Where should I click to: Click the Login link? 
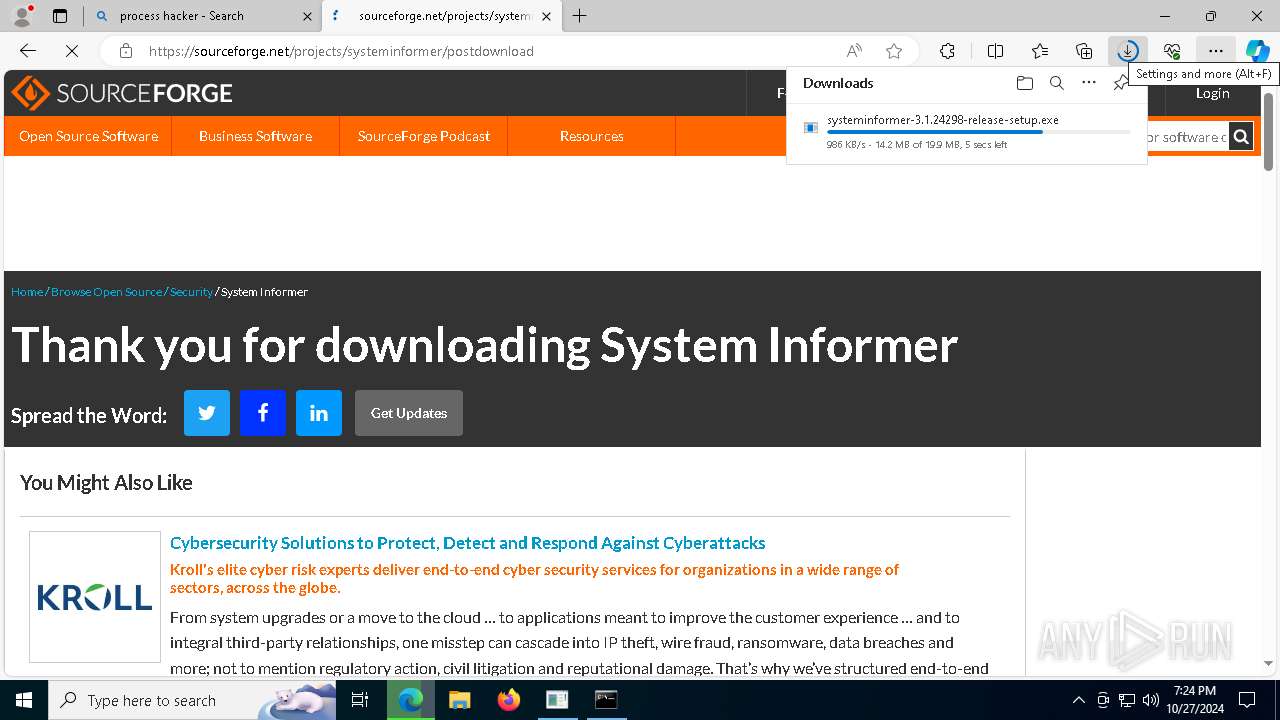click(x=1212, y=93)
